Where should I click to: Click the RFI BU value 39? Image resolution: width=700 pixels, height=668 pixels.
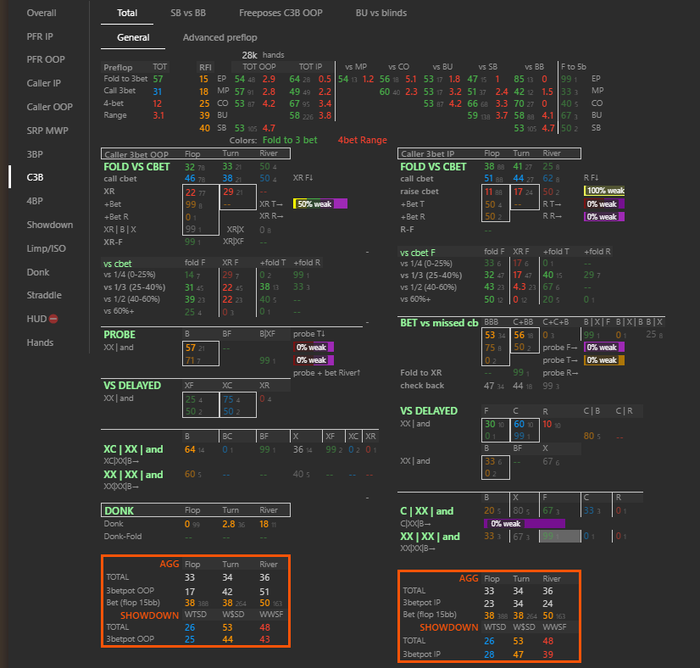204,116
